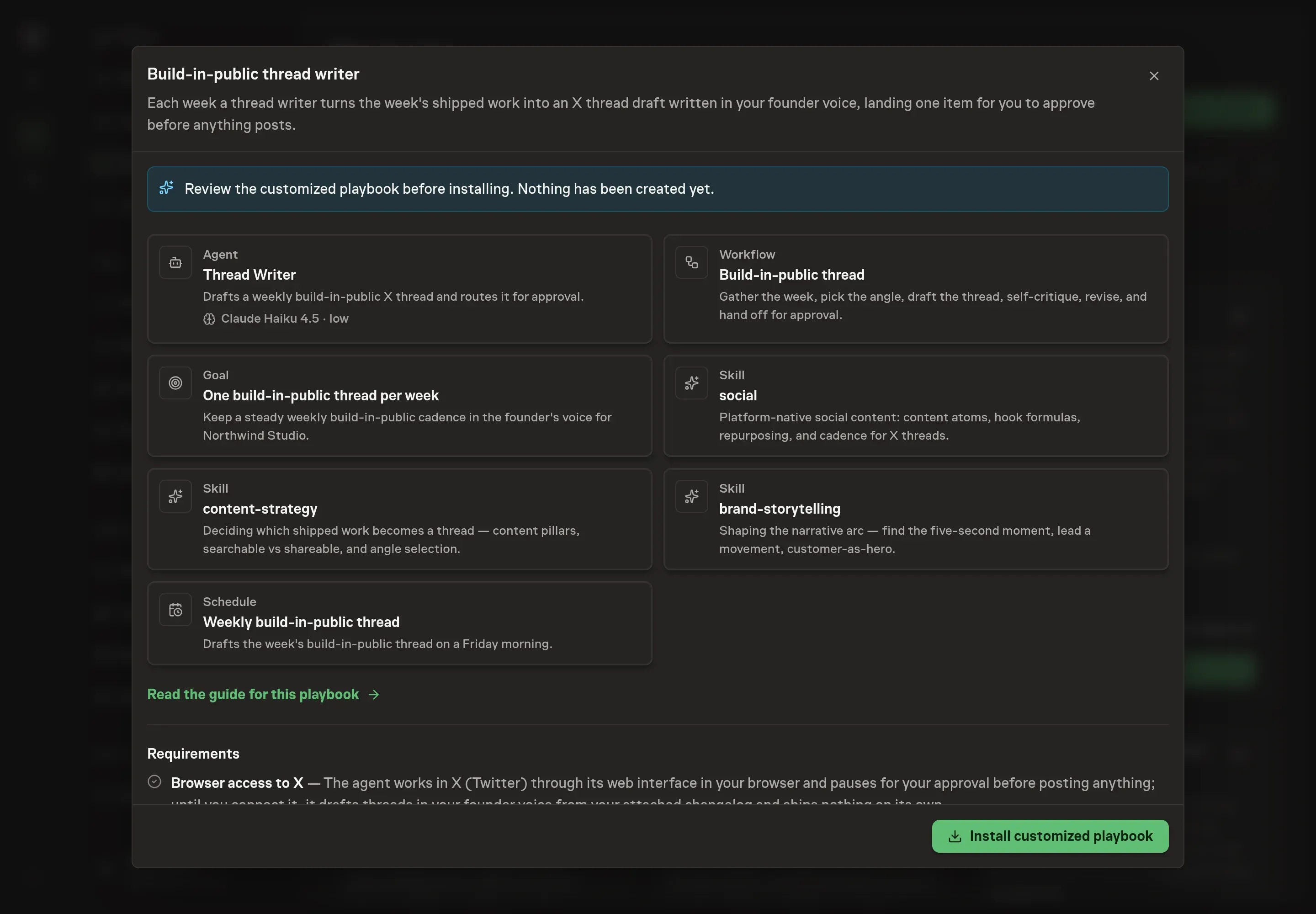1316x914 pixels.
Task: Click the Requirements heading
Action: 193,754
